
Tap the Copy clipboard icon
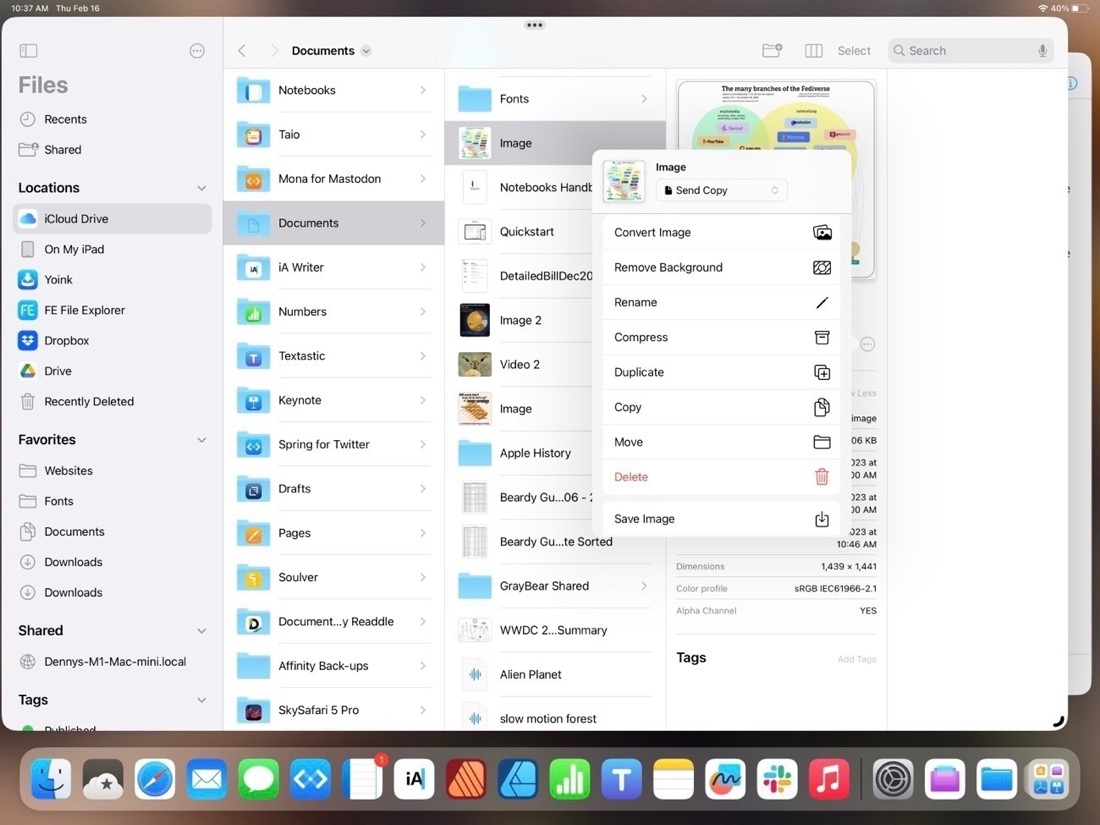coord(822,407)
